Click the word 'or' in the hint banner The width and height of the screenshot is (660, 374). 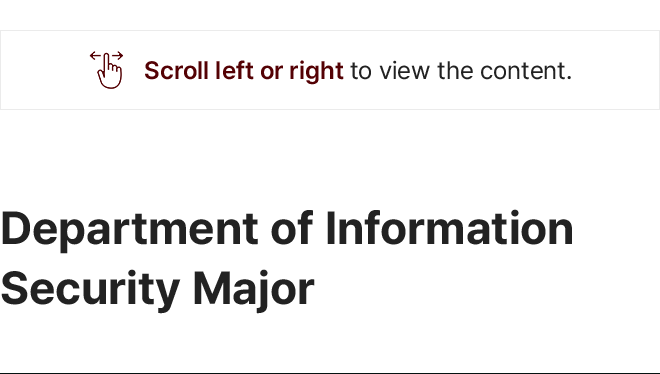pos(271,72)
